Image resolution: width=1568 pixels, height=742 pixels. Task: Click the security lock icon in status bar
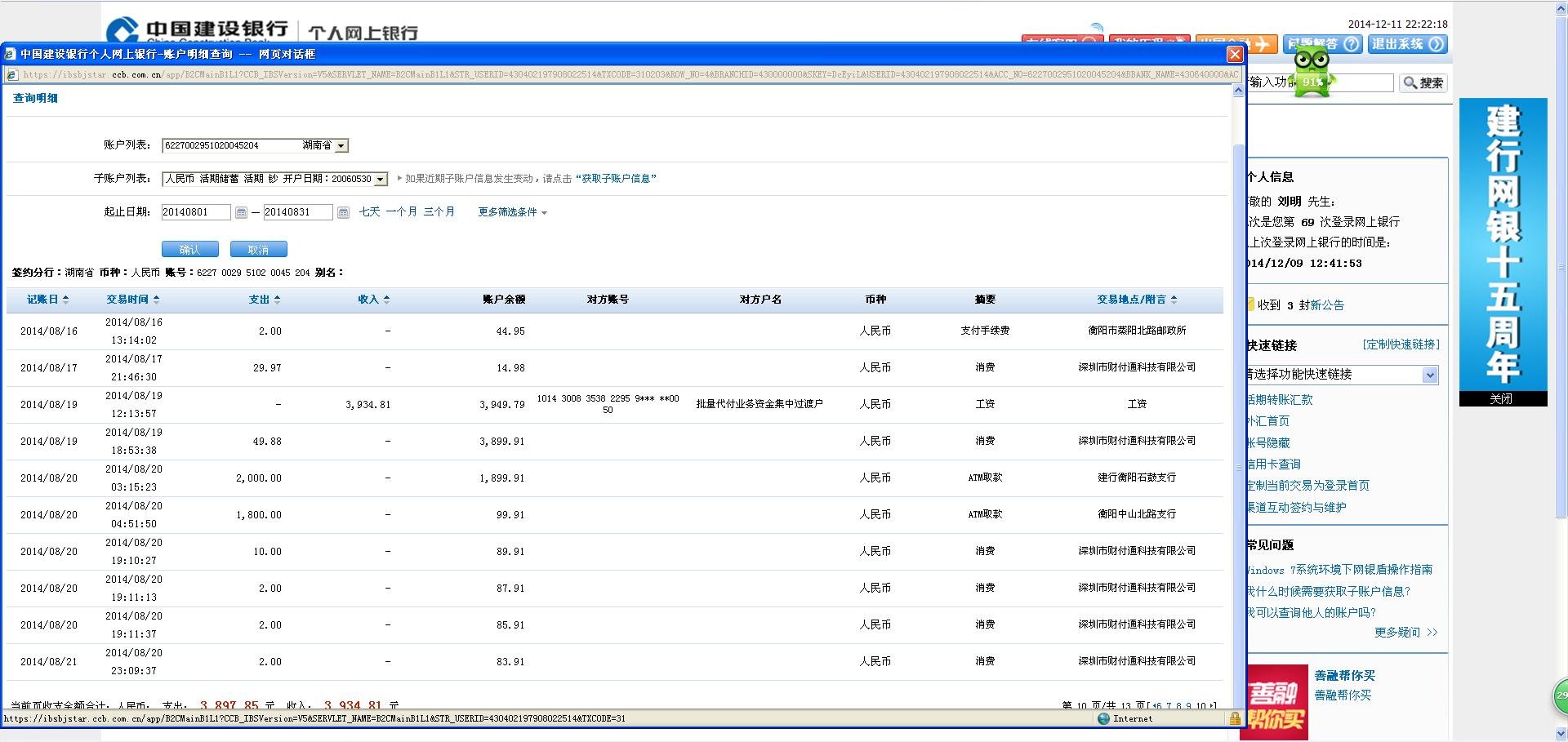pyautogui.click(x=1235, y=718)
